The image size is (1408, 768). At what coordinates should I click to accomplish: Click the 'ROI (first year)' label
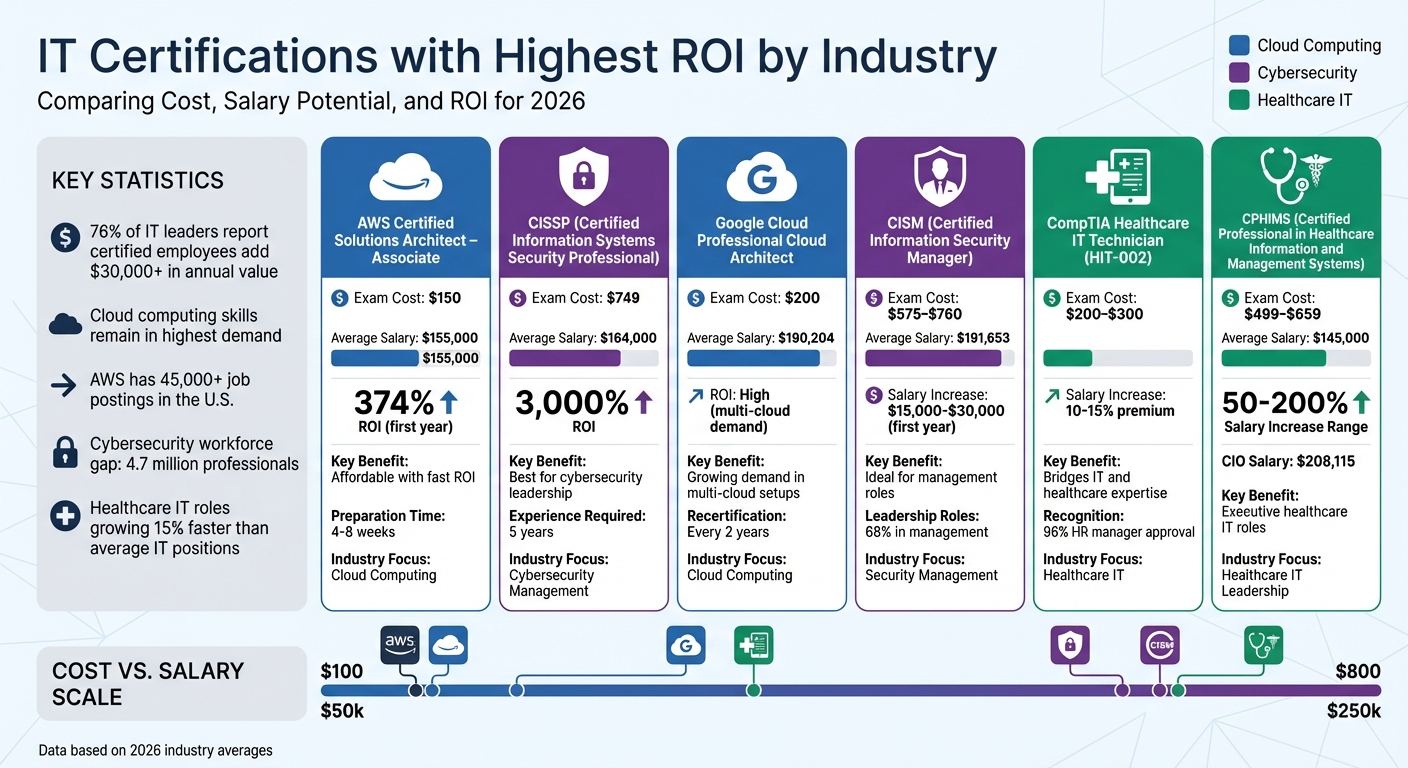[405, 427]
